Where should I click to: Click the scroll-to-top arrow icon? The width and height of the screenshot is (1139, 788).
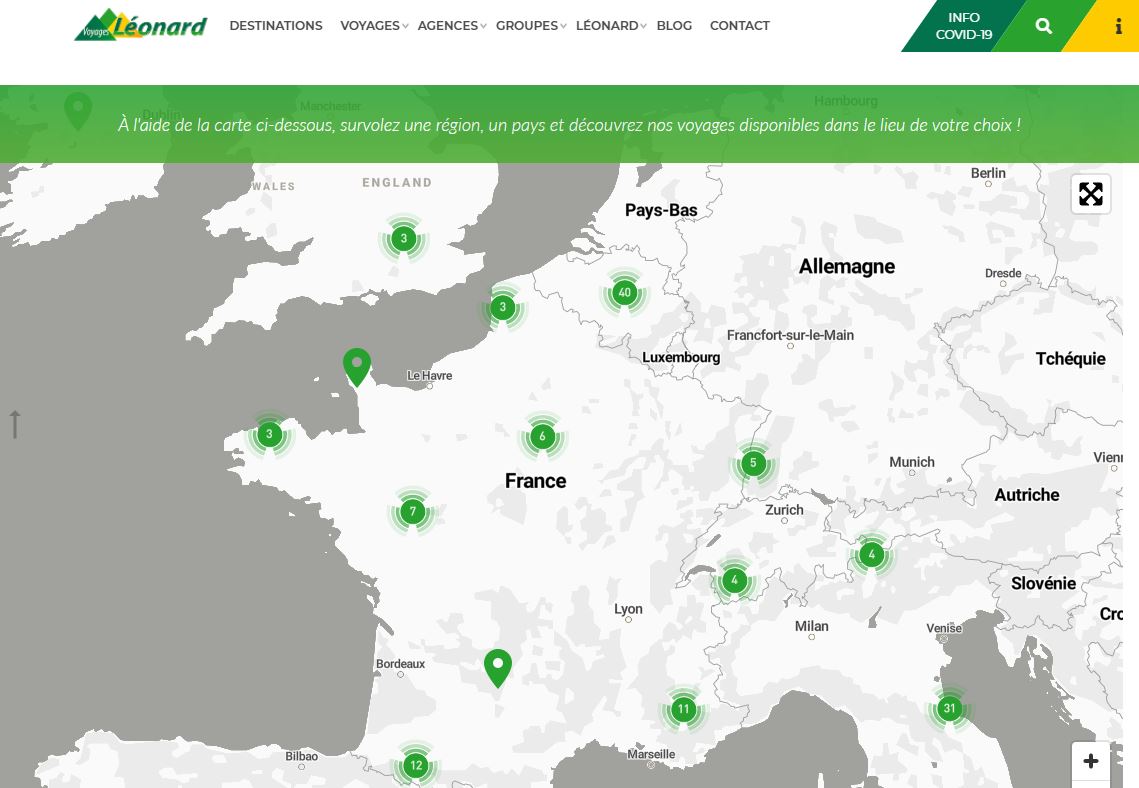[x=15, y=424]
